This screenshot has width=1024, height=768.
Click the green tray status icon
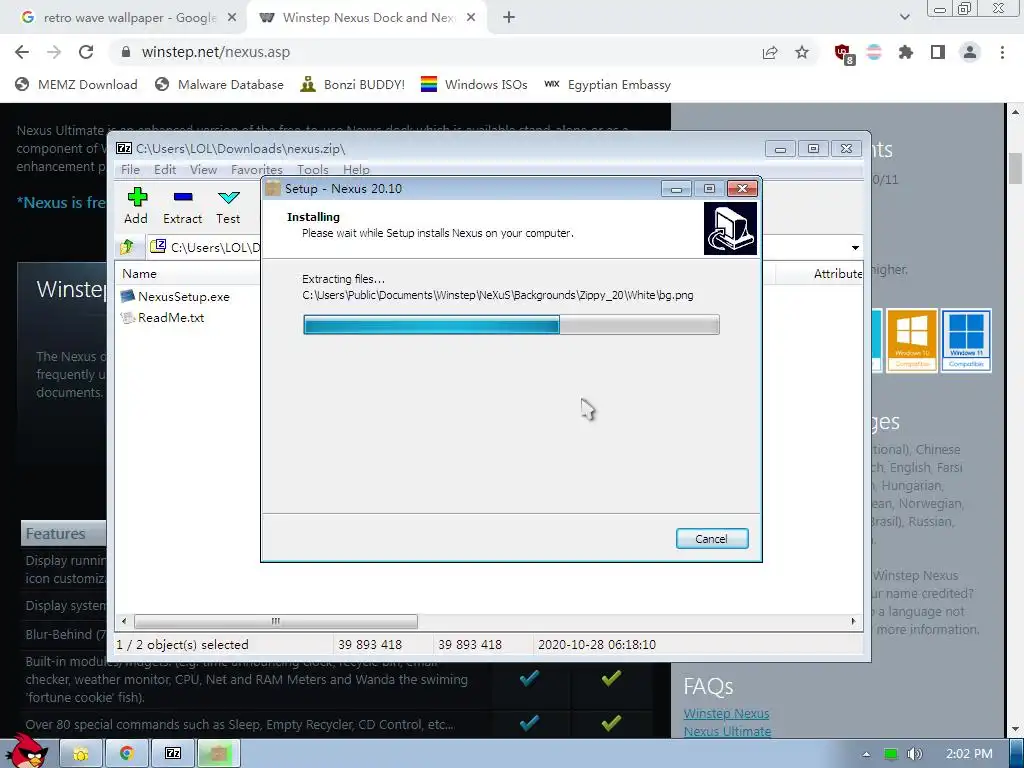click(x=890, y=754)
